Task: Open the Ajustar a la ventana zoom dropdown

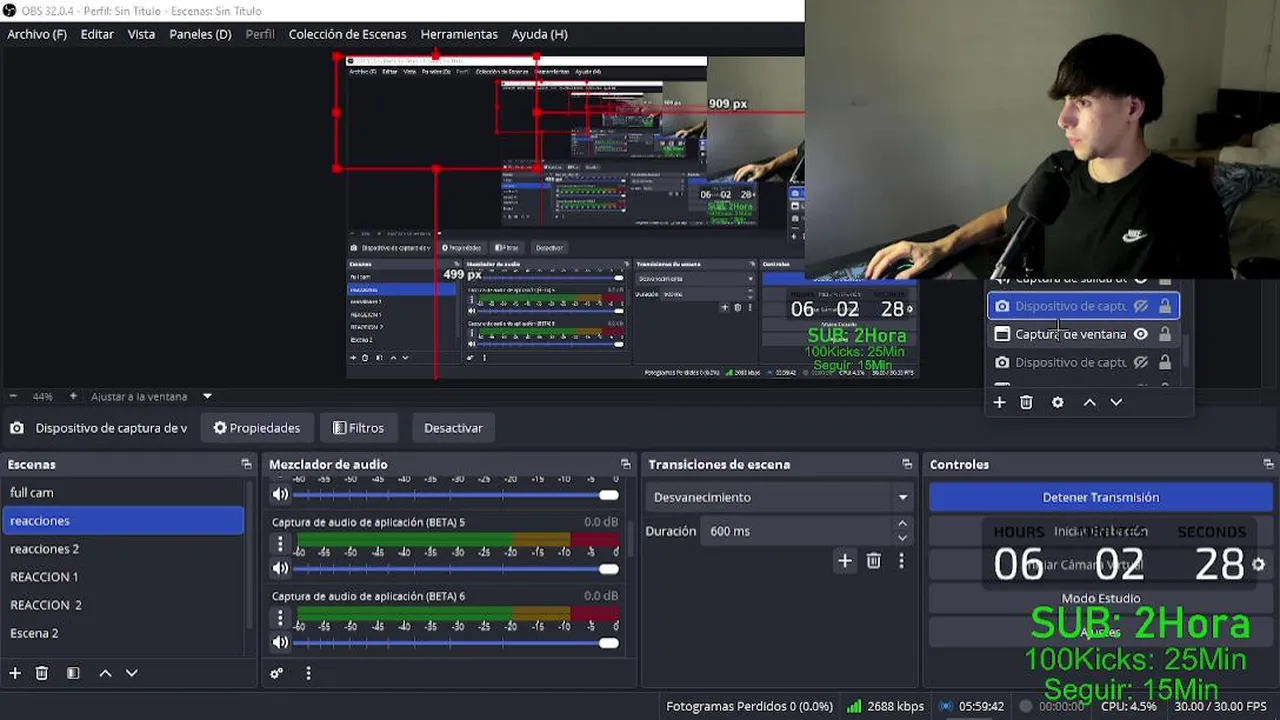Action: (x=207, y=396)
